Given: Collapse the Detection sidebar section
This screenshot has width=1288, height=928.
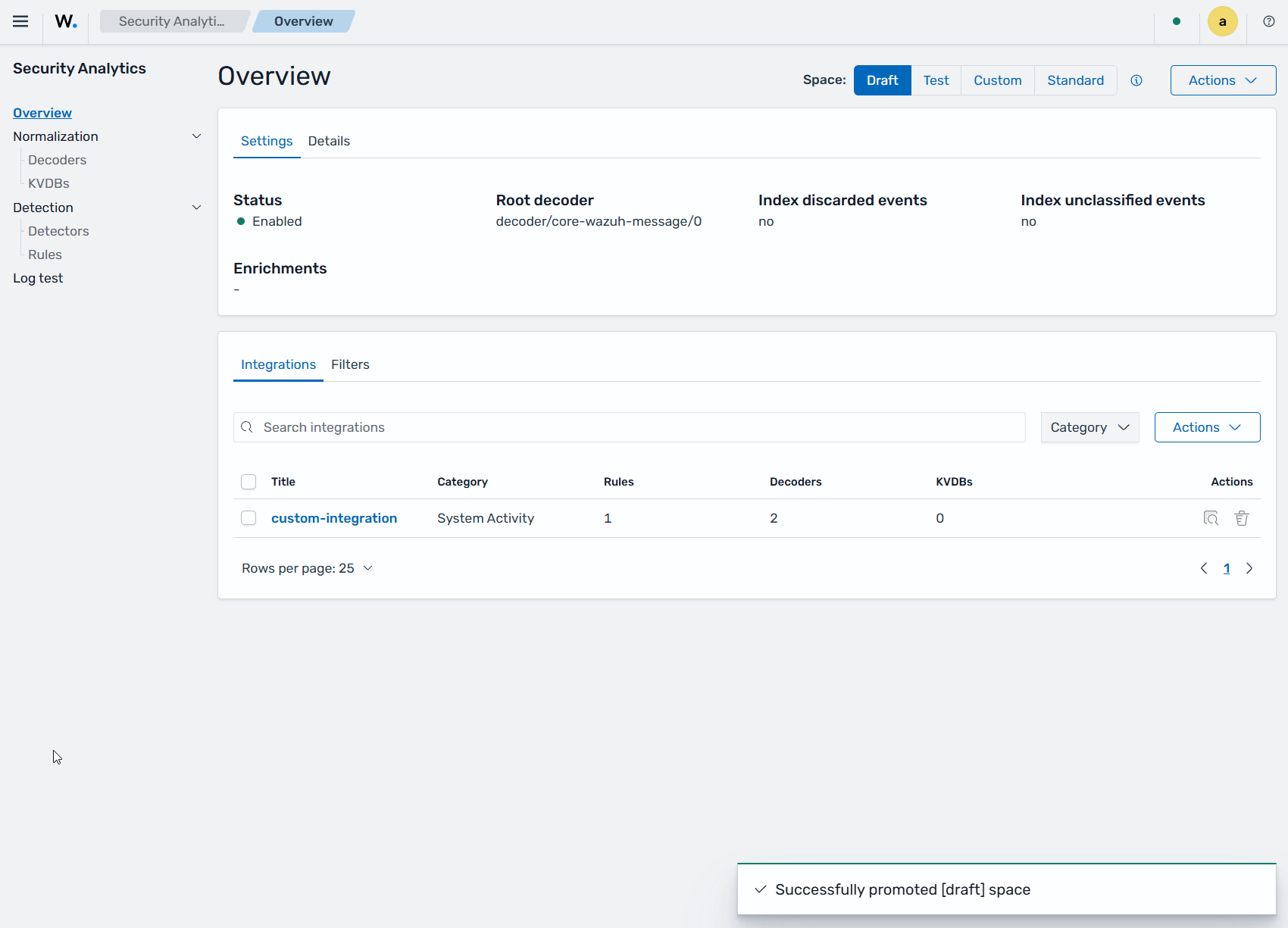Looking at the screenshot, I should [196, 208].
